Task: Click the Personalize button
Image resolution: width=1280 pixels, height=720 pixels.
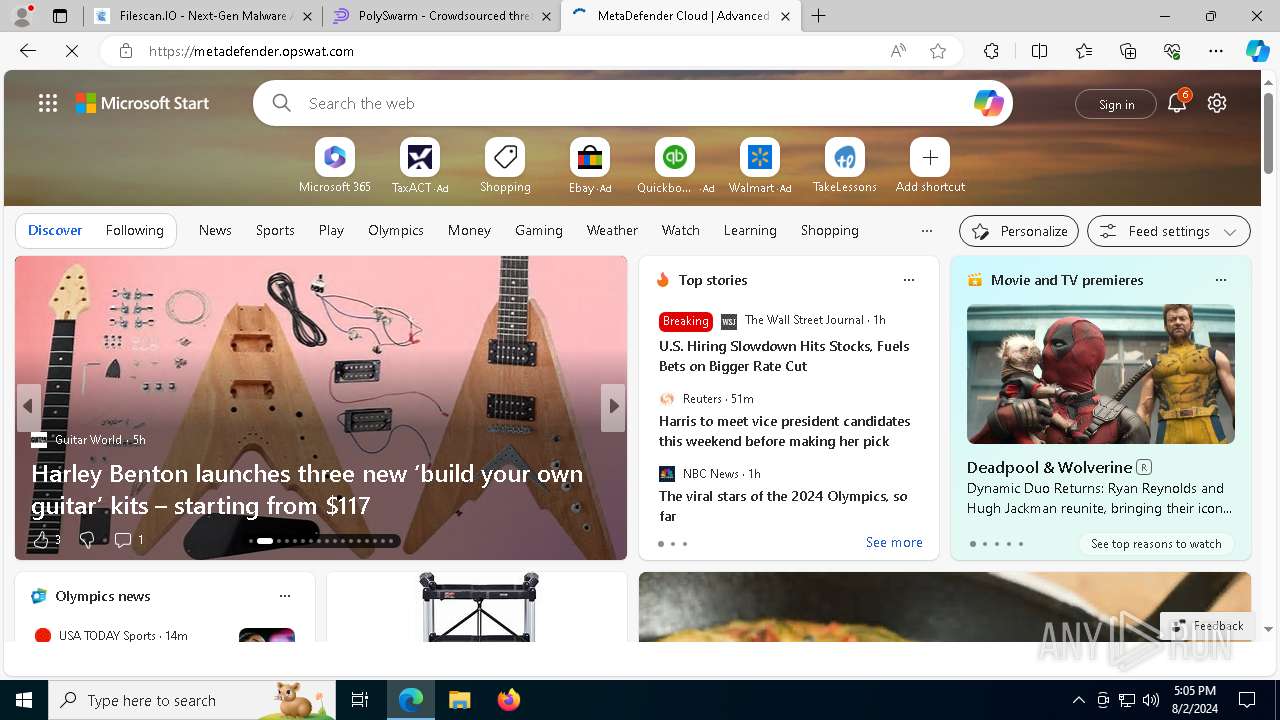Action: (1019, 231)
